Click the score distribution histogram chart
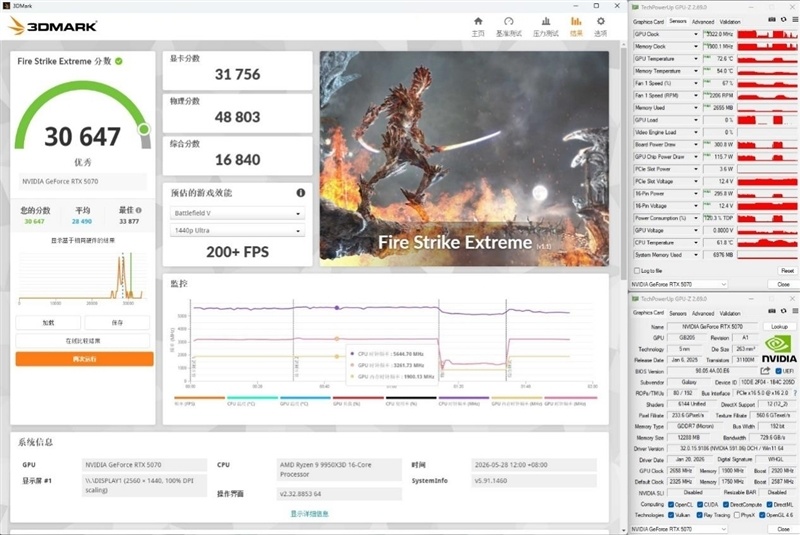The width and height of the screenshot is (800, 535). tap(83, 276)
